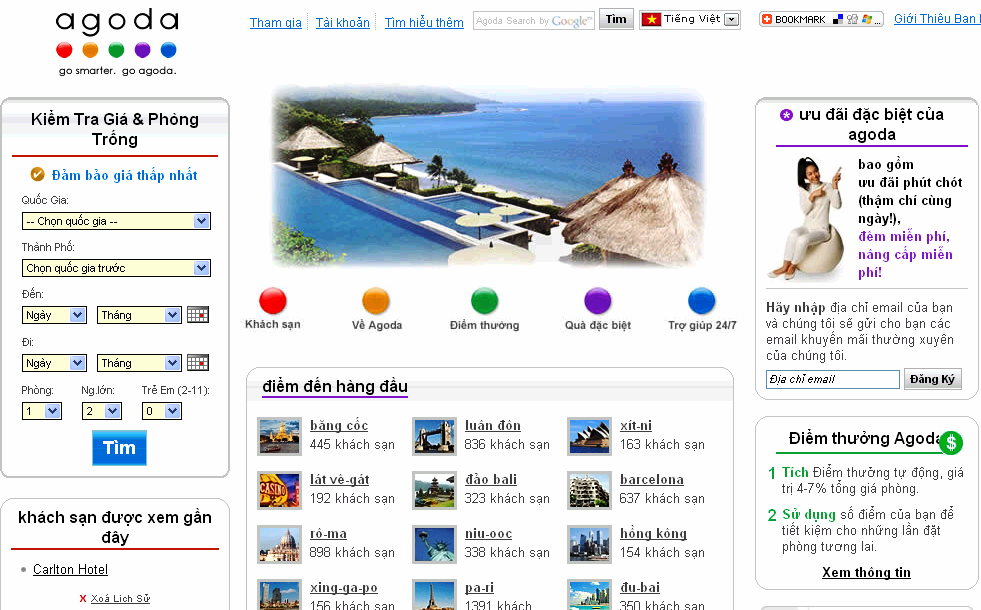Click the red X clear history icon
The height and width of the screenshot is (610, 981).
83,599
